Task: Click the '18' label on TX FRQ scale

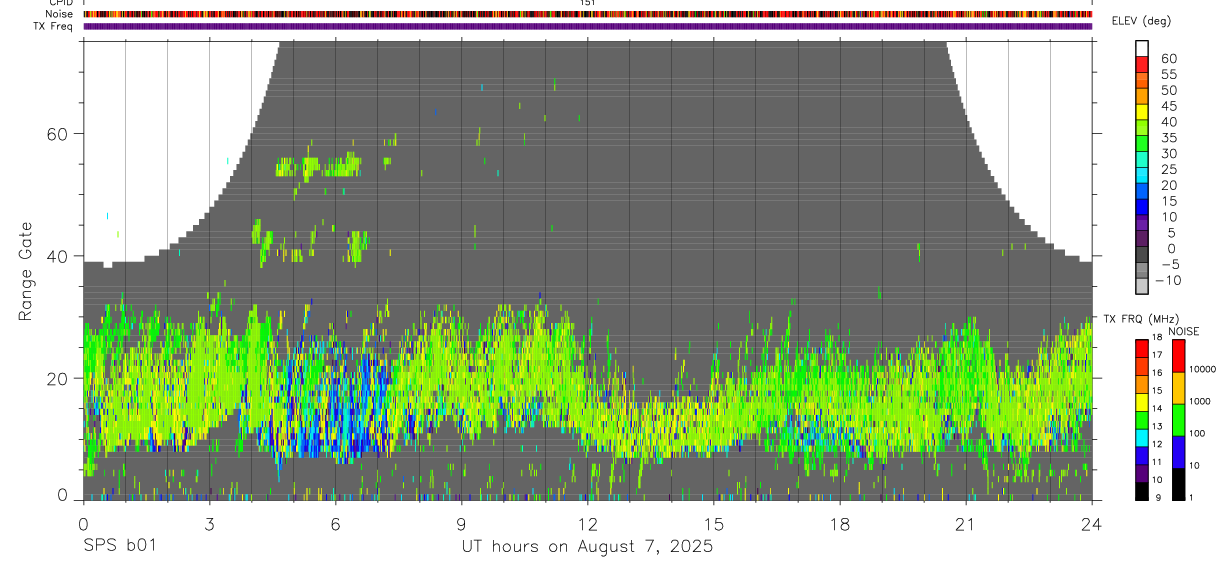Action: [1157, 337]
